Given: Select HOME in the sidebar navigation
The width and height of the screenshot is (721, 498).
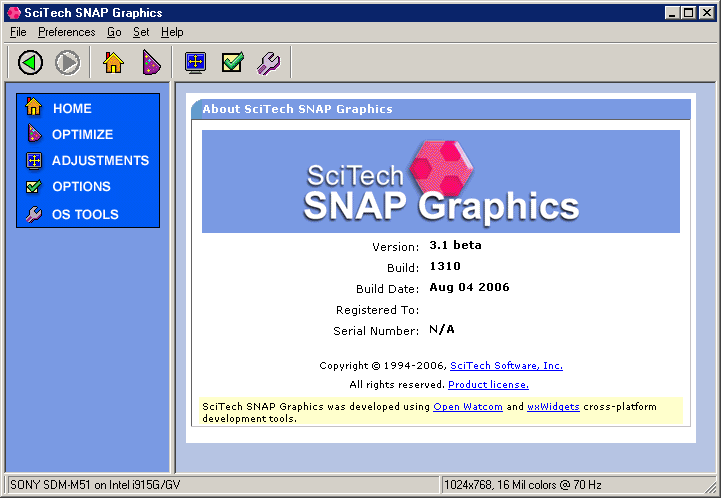Looking at the screenshot, I should (72, 109).
